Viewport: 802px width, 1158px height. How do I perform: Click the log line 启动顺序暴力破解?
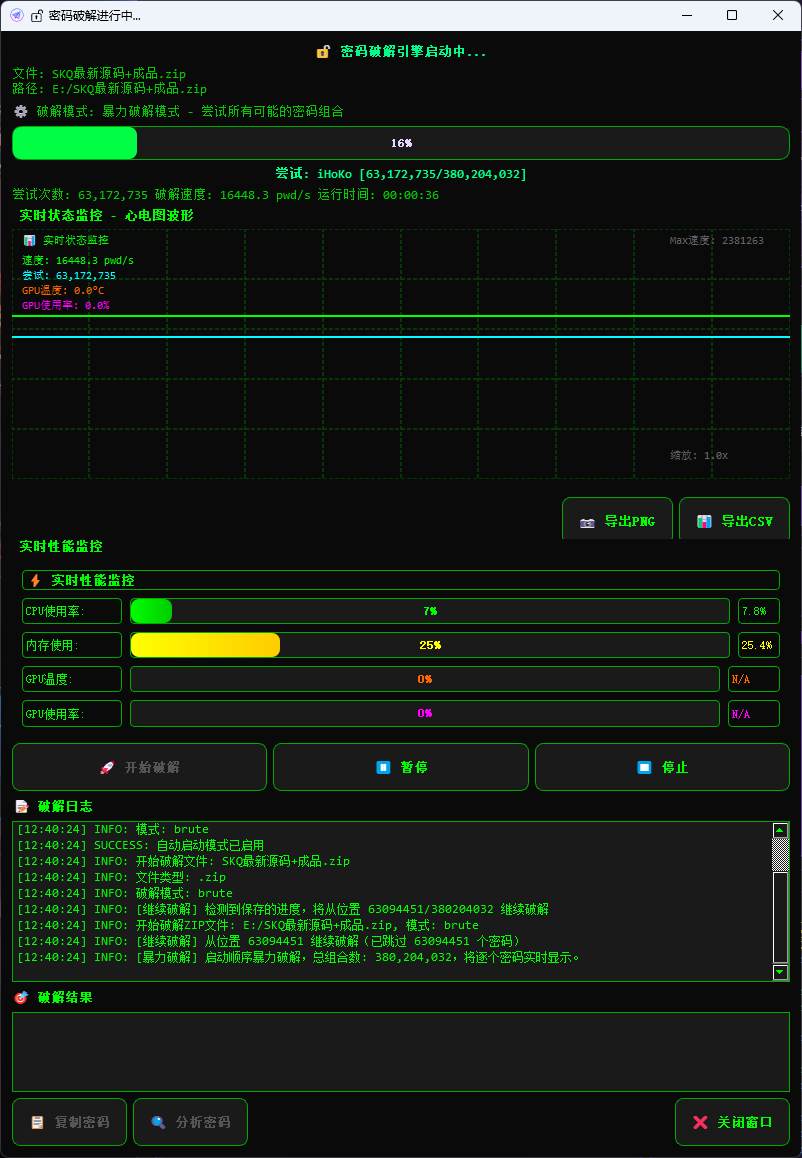click(x=298, y=957)
